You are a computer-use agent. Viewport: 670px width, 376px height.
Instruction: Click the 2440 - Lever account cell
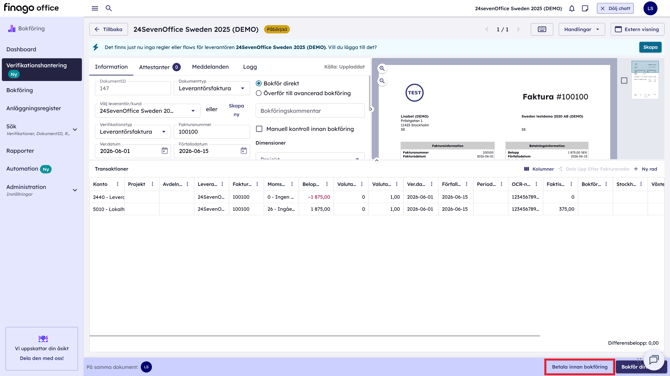coord(107,197)
